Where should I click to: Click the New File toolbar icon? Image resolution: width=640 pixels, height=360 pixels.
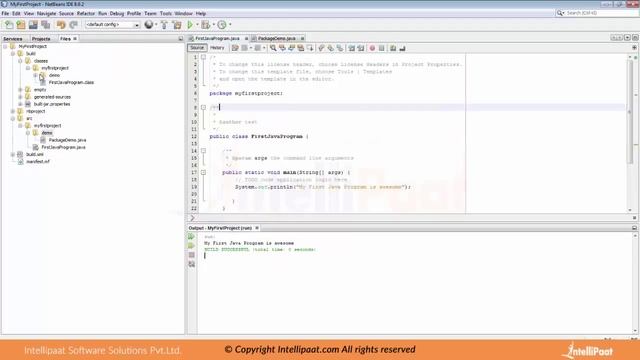9,25
